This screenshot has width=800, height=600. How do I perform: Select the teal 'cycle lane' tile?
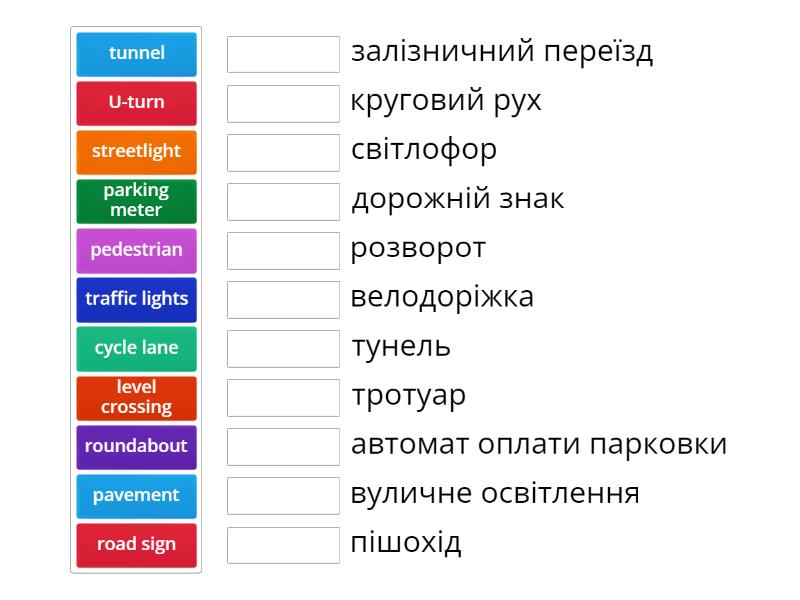click(136, 348)
